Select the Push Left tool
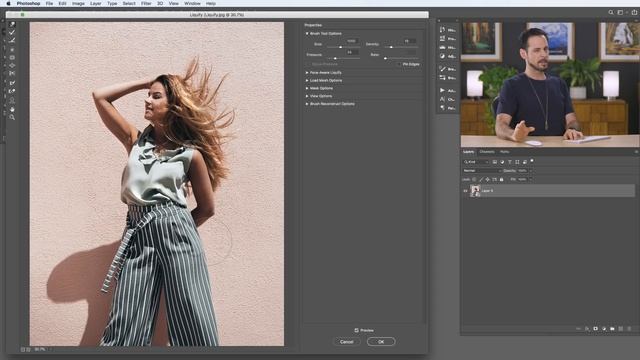Screen dimensions: 640x360 tap(12, 74)
